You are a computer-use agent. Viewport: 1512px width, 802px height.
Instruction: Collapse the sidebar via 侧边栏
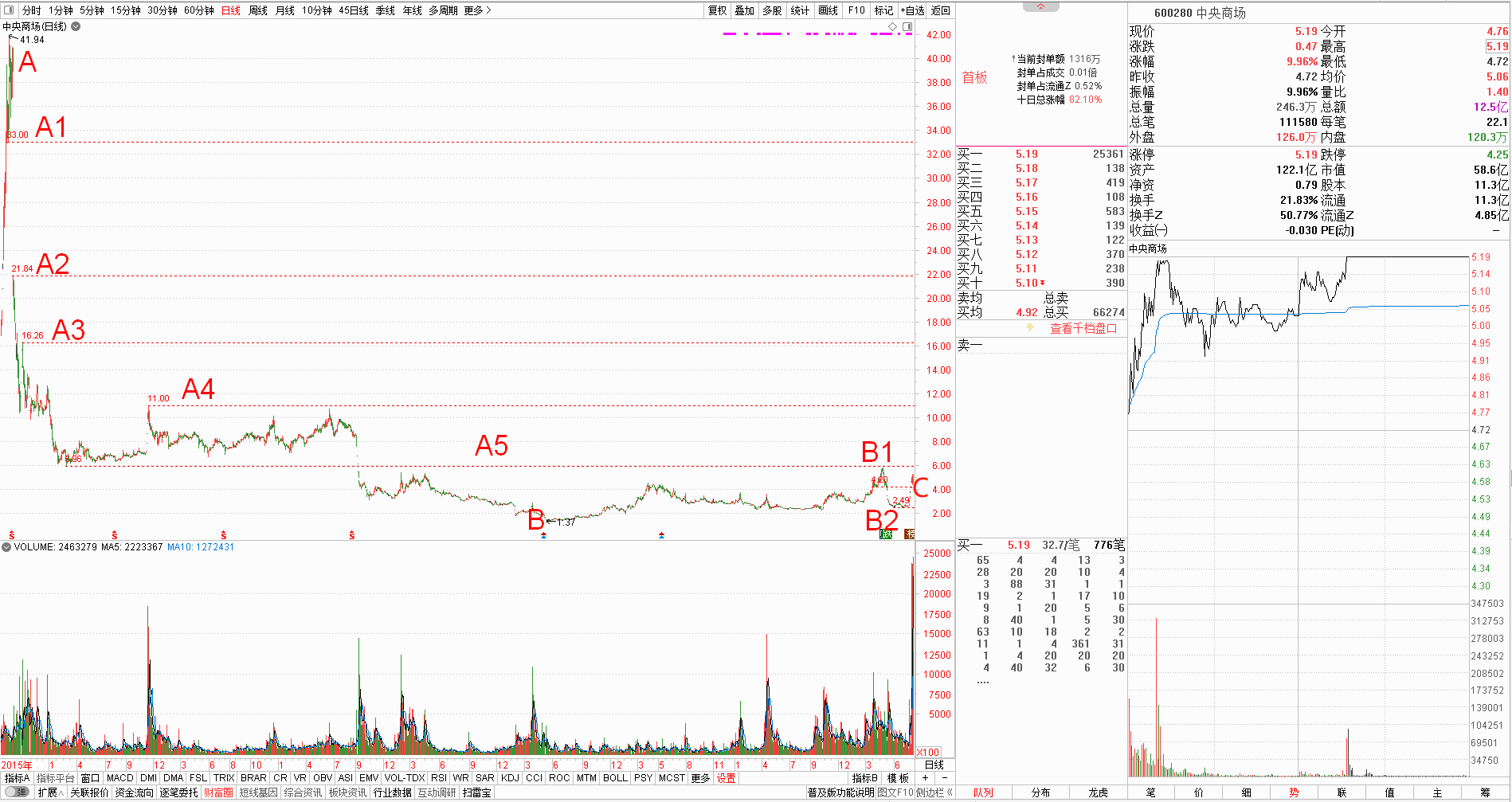pyautogui.click(x=934, y=792)
